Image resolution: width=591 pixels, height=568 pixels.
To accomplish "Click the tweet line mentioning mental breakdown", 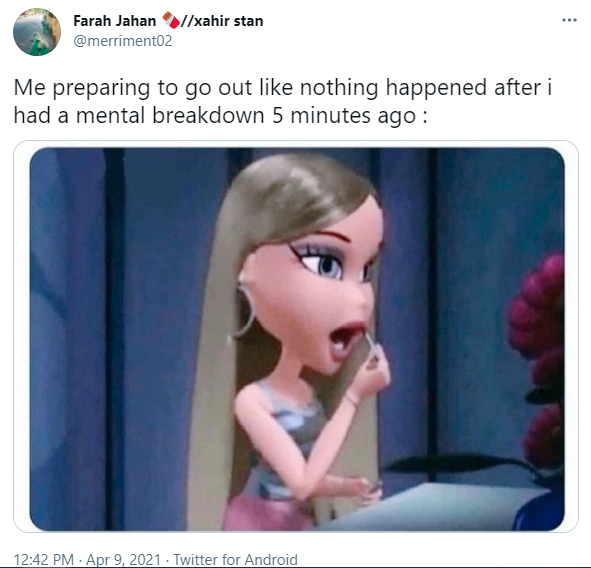I will click(220, 115).
